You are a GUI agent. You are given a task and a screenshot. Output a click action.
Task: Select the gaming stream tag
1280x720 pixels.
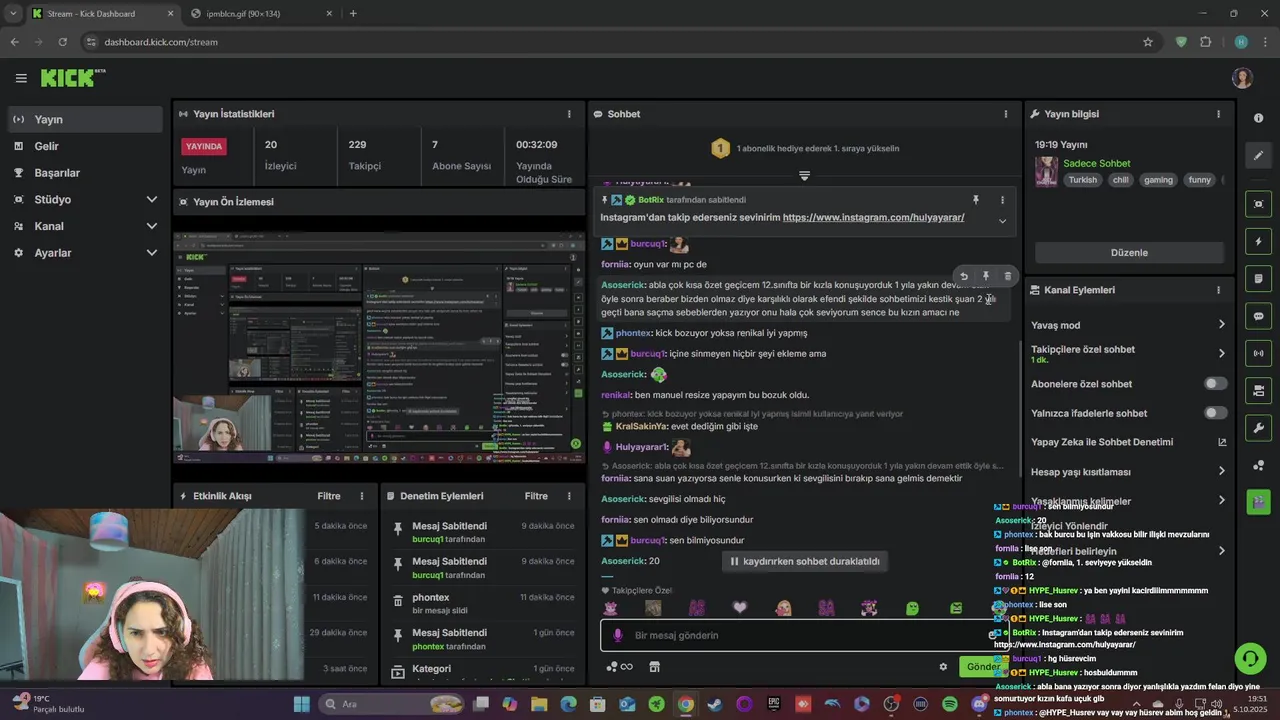point(1158,180)
